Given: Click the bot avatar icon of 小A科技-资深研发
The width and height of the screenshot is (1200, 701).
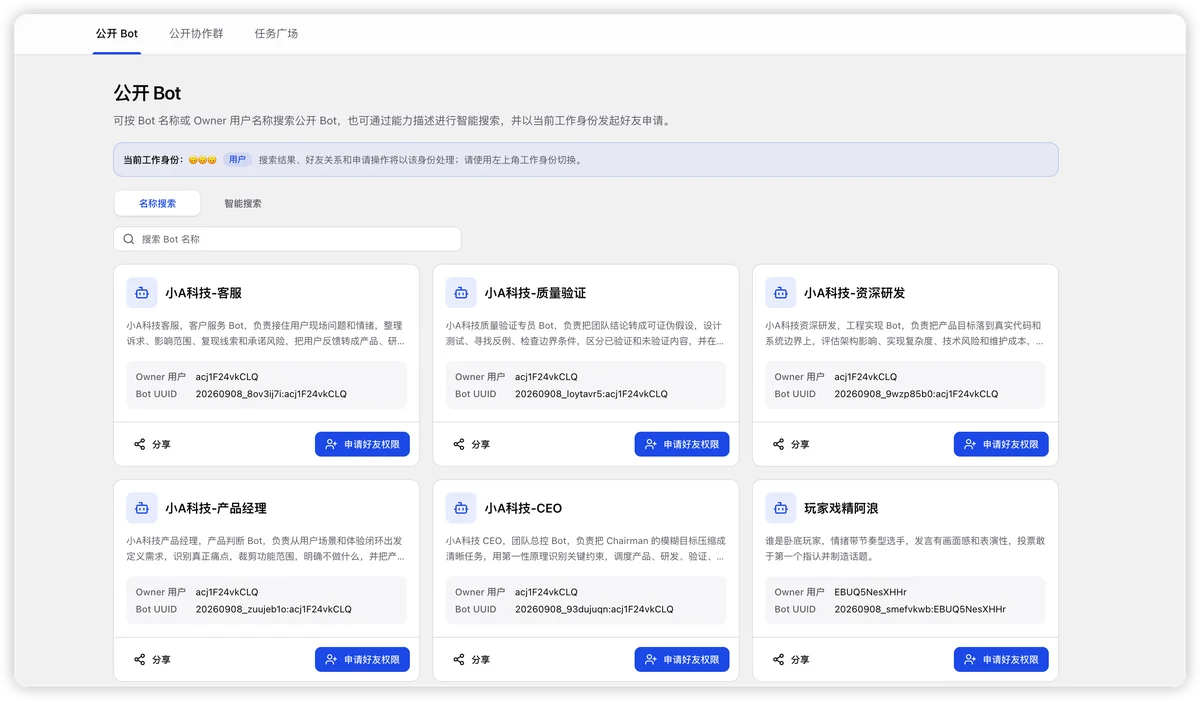Looking at the screenshot, I should pyautogui.click(x=781, y=293).
